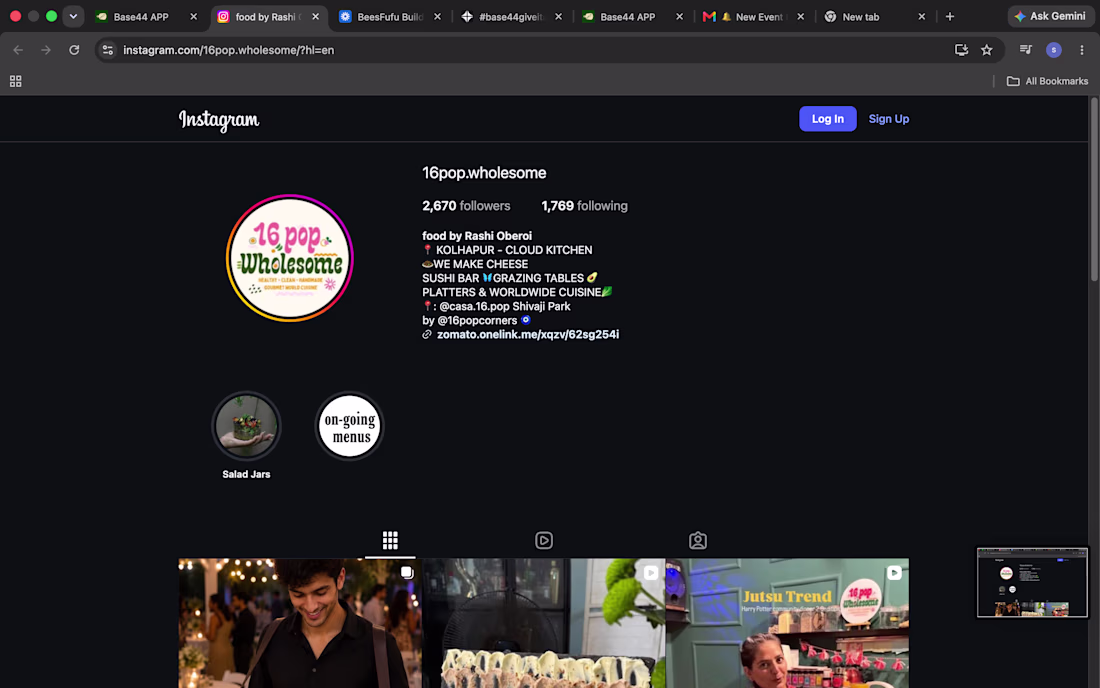This screenshot has height=688, width=1100.
Task: Switch to the Reels tab icon
Action: [544, 540]
